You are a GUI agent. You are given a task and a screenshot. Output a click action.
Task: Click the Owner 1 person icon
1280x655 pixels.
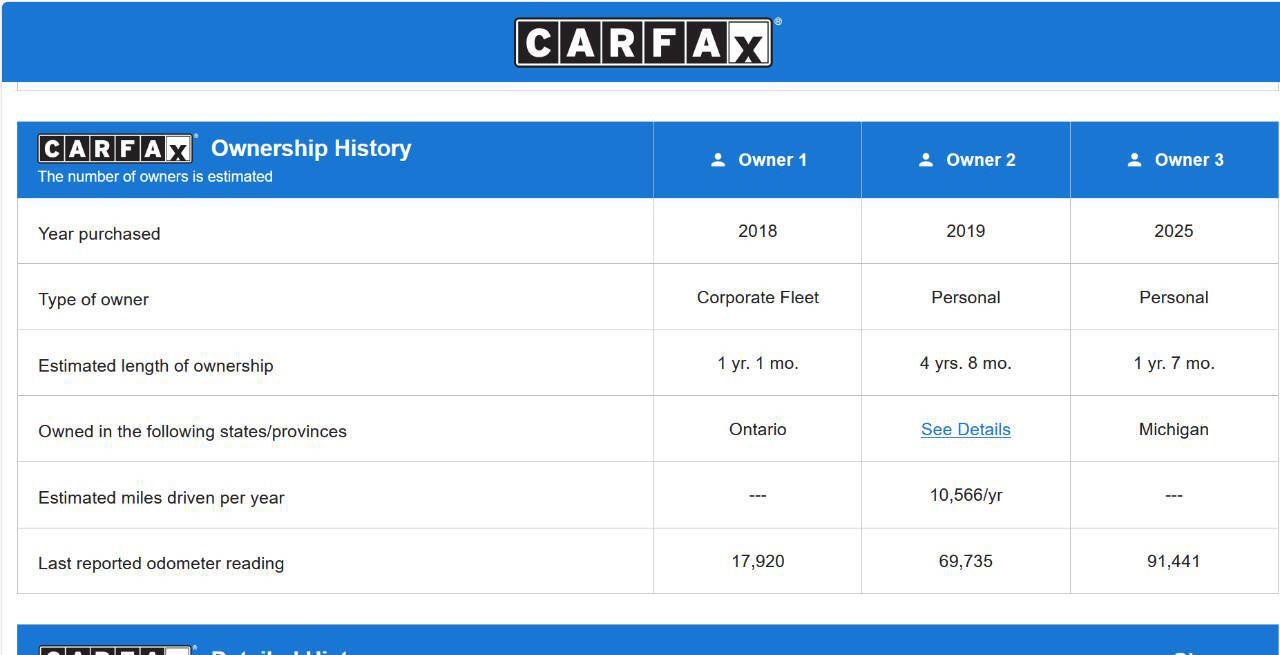point(718,160)
